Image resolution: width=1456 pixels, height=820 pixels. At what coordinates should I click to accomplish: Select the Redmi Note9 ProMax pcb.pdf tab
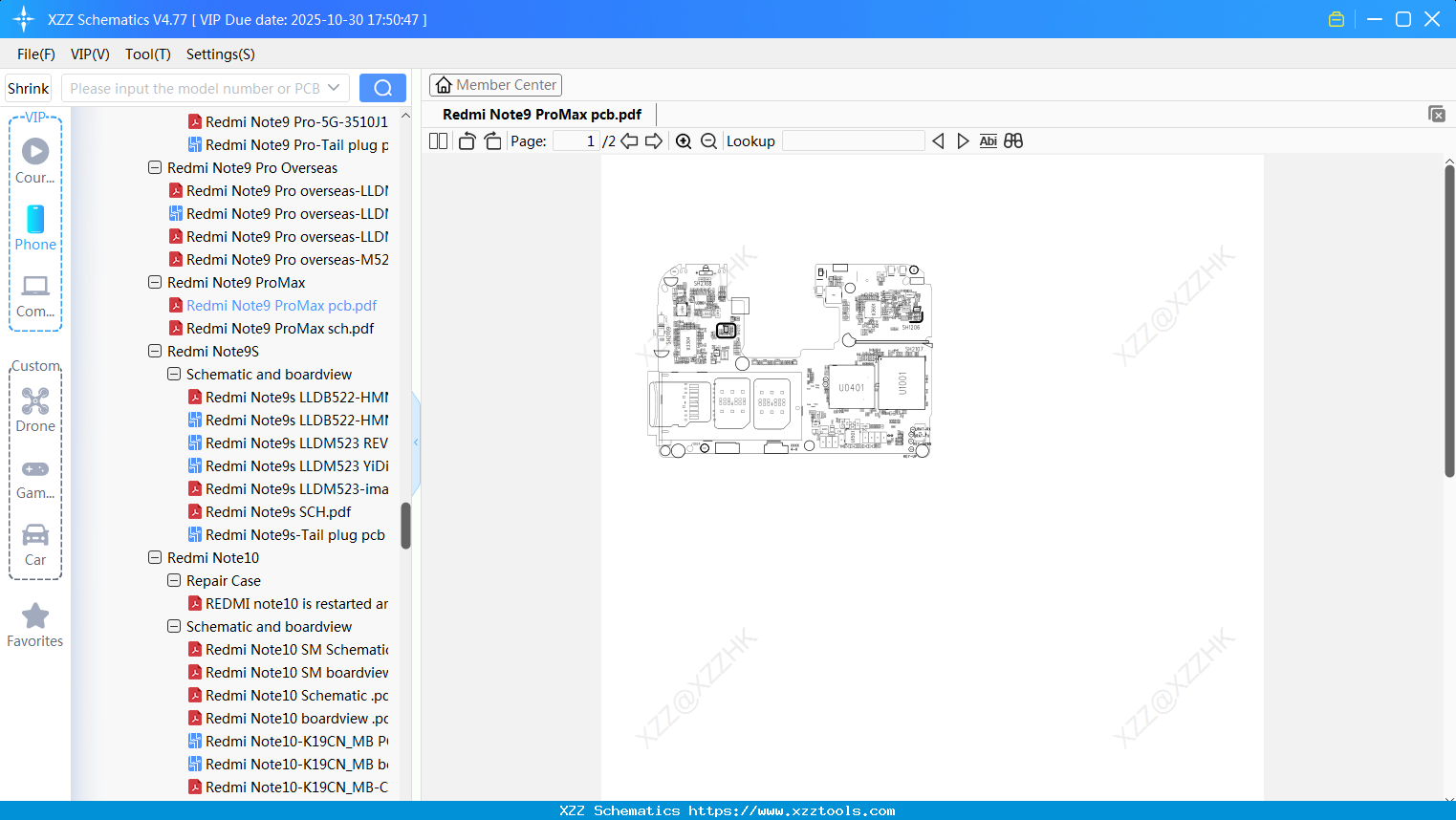(x=542, y=114)
